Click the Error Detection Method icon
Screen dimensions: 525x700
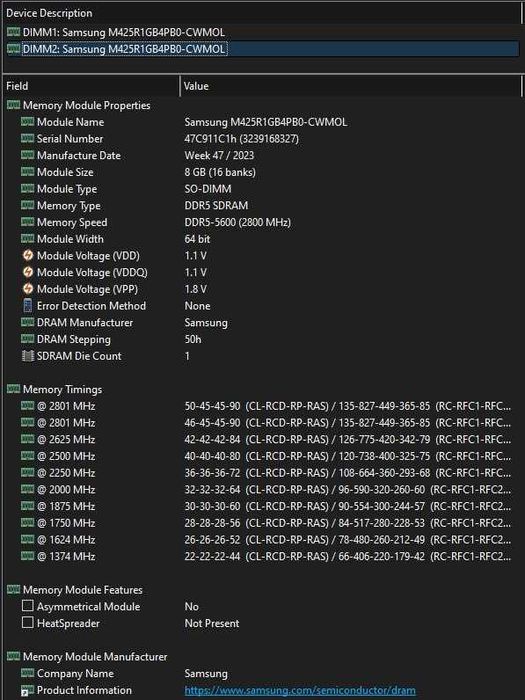tap(28, 305)
